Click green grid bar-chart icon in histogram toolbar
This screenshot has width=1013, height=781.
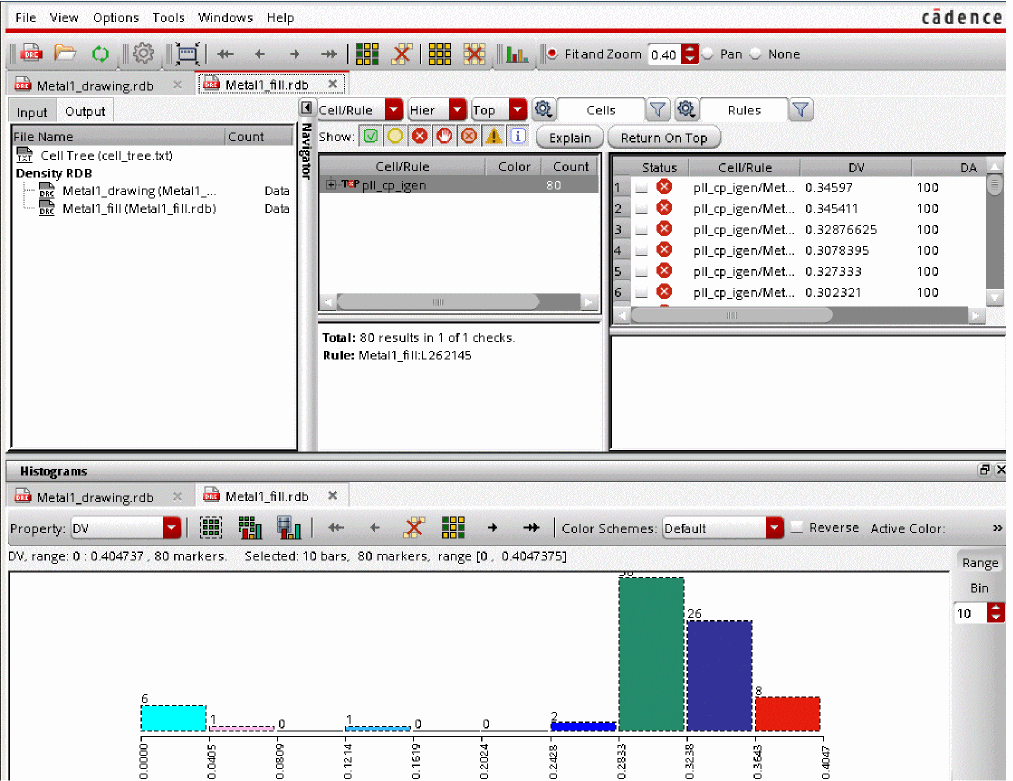coord(250,528)
